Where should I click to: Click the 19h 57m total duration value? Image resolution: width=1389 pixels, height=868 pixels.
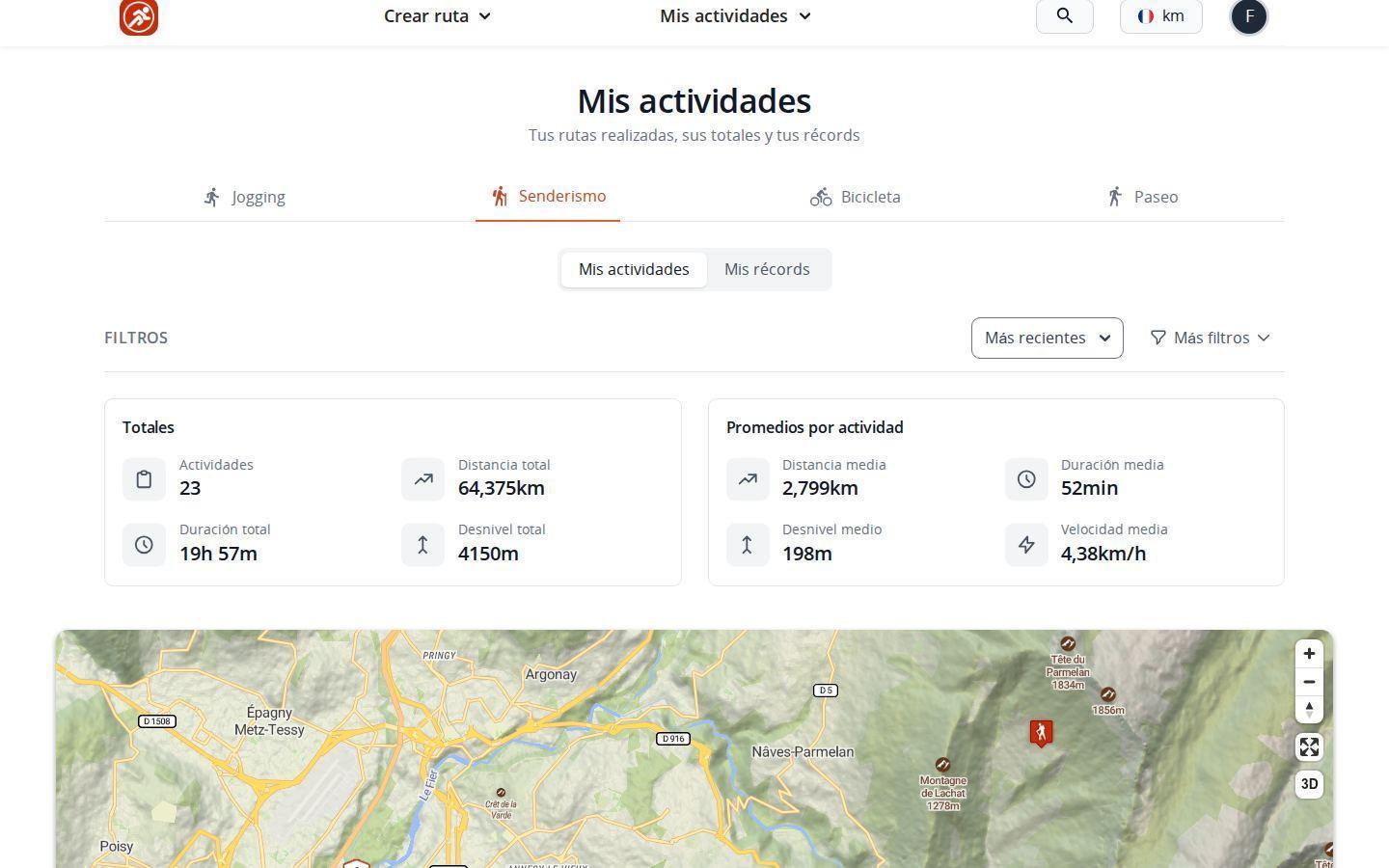[218, 554]
